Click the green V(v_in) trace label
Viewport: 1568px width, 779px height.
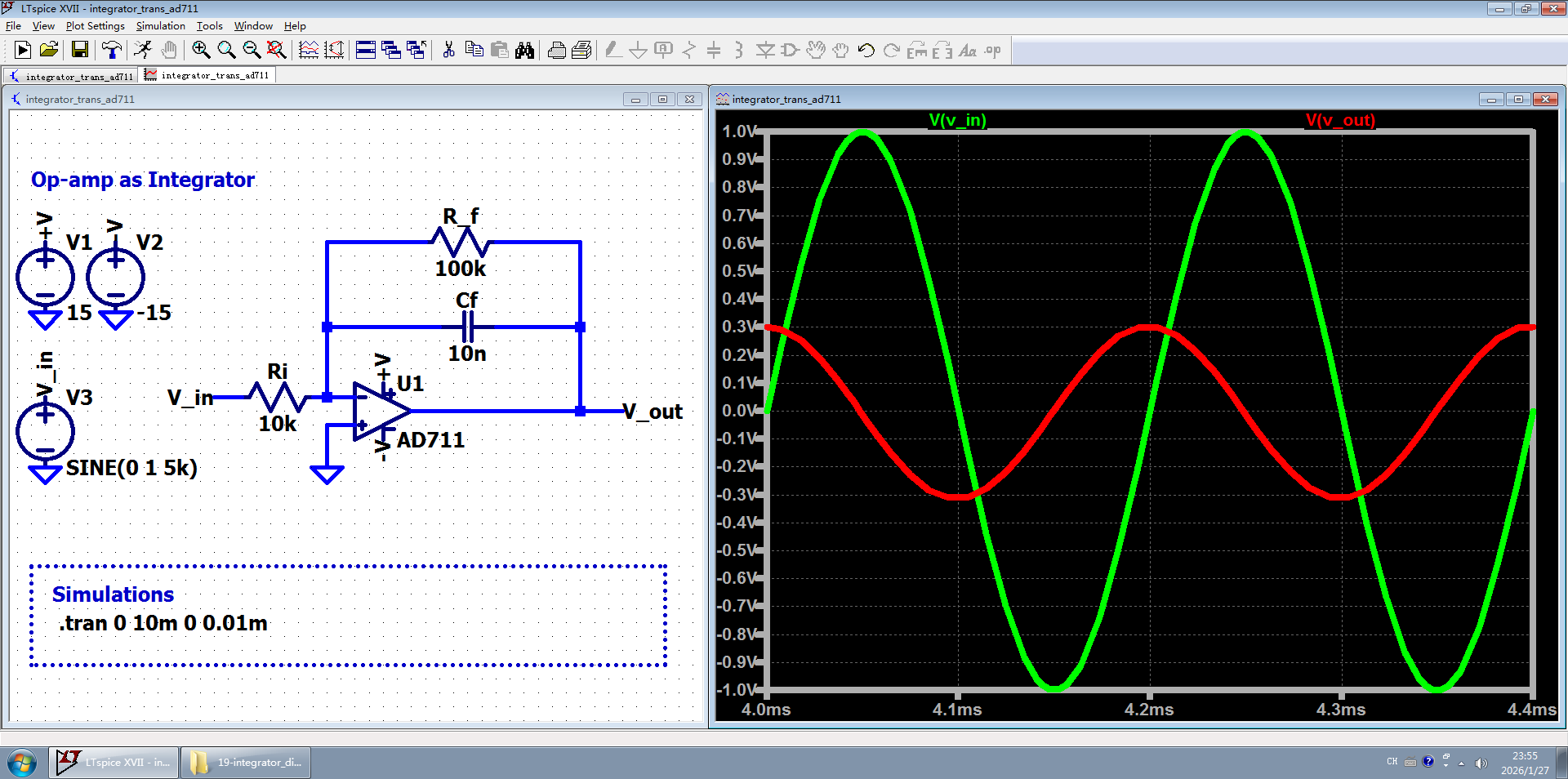tap(957, 120)
